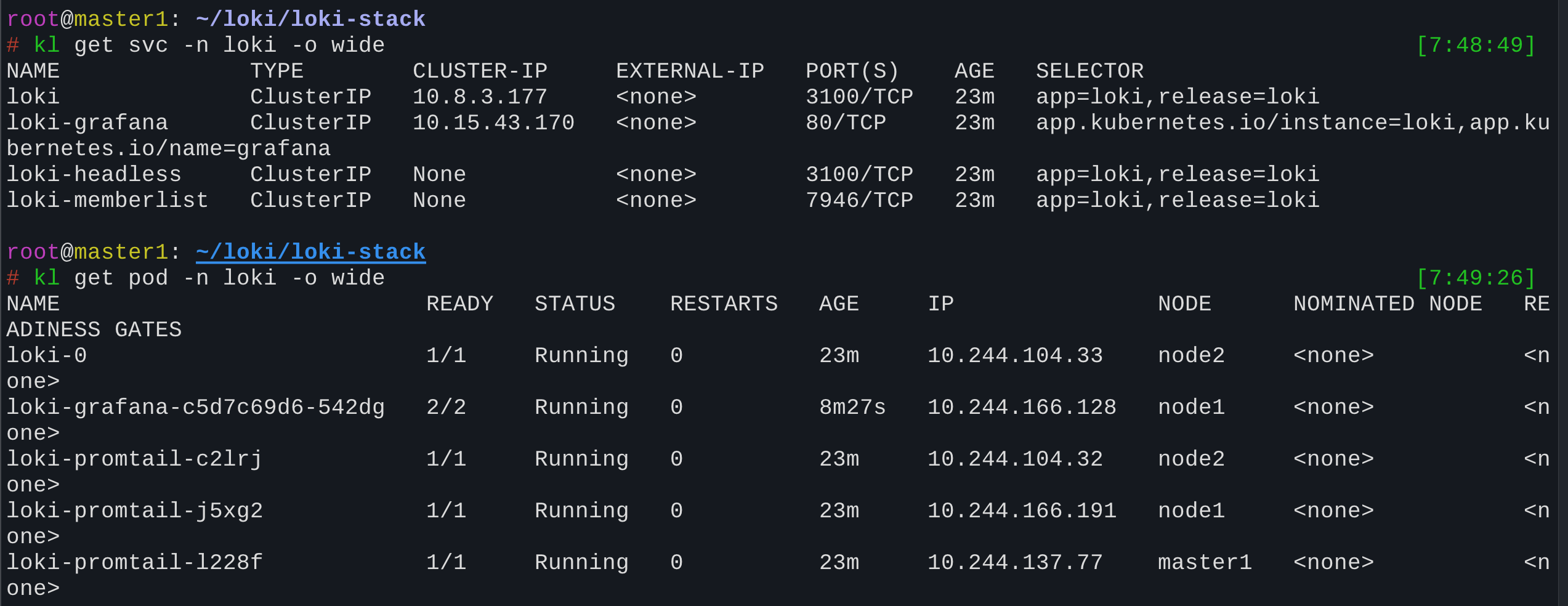The width and height of the screenshot is (1568, 606).
Task: Click master1 in the NODE column
Action: point(1205,562)
